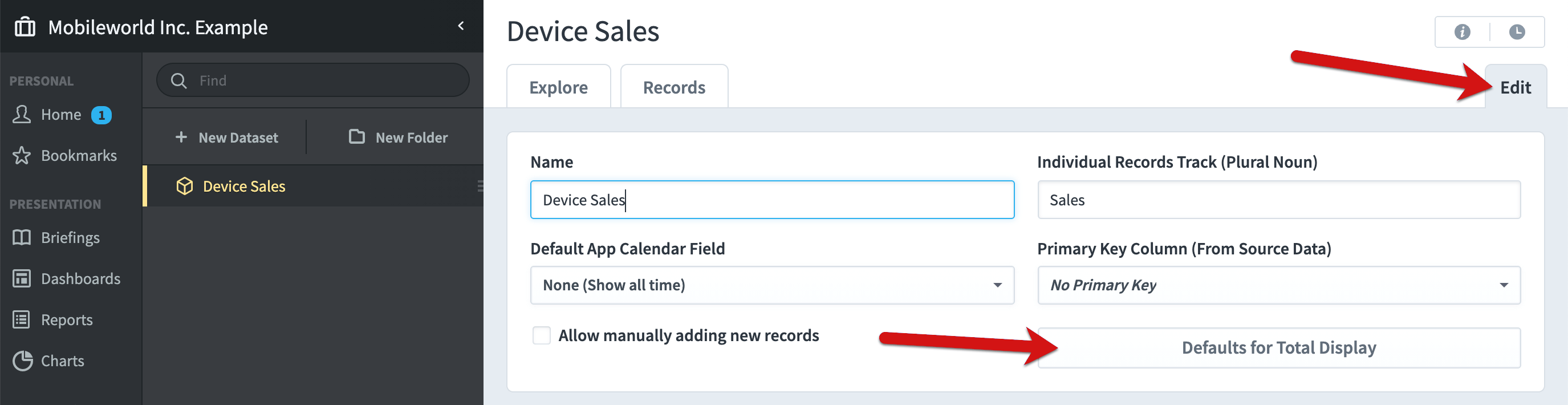Create a New Folder
1568x405 pixels.
tap(398, 137)
